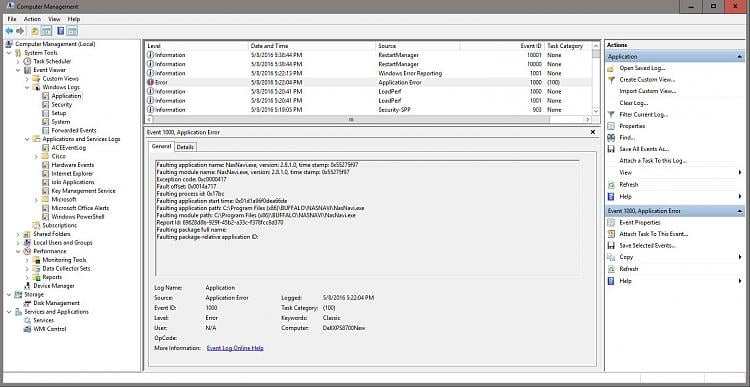750x387 pixels.
Task: Click the Save Selected Events disk icon
Action: (x=611, y=245)
